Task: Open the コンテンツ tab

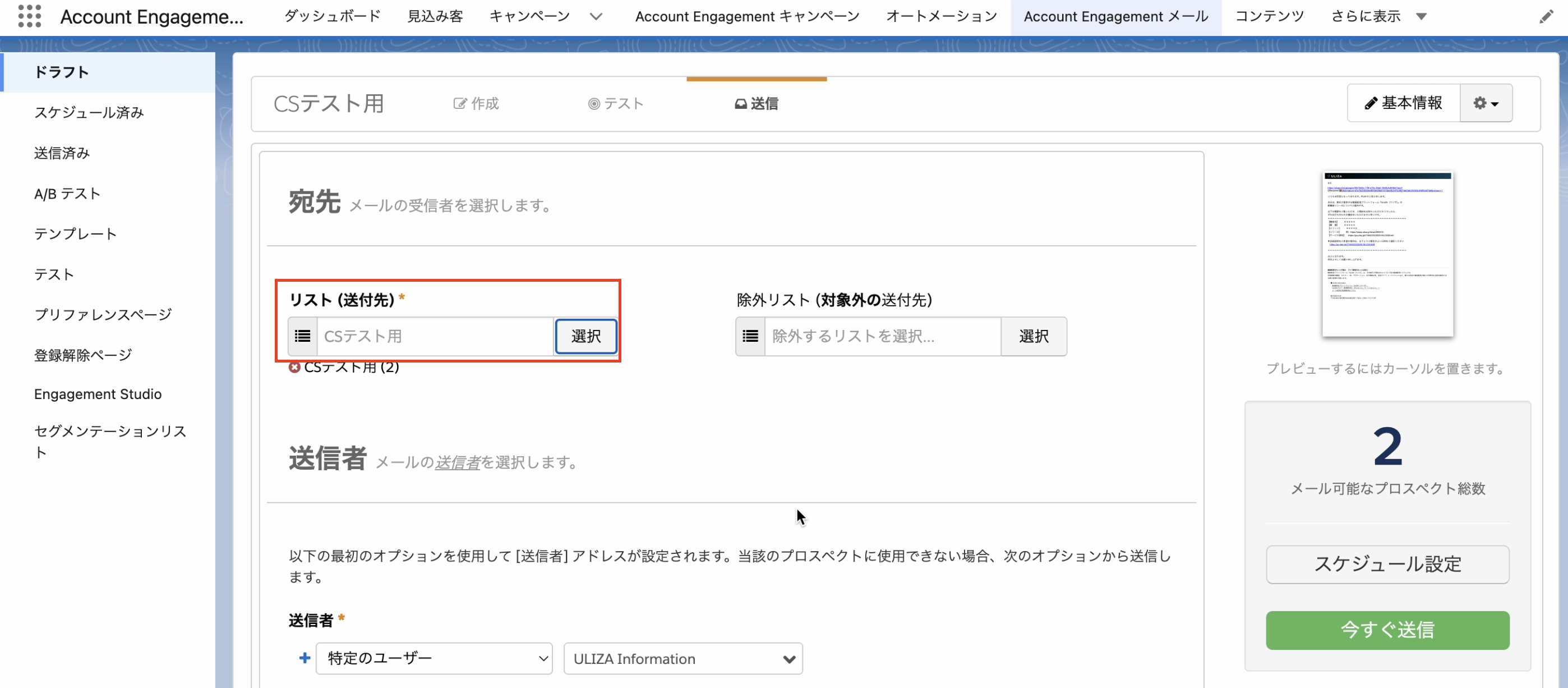Action: [x=1269, y=16]
